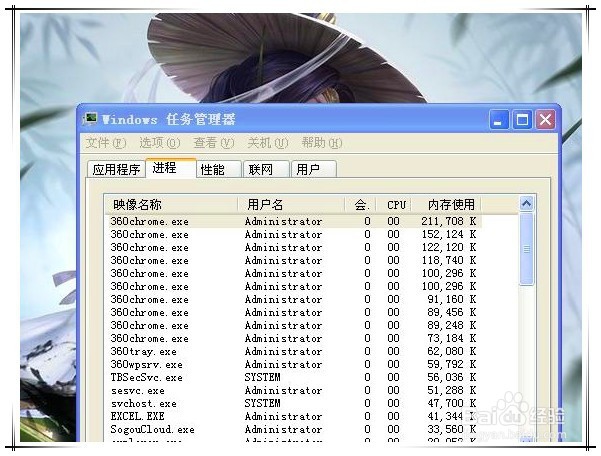Switch to the 性能 tab
This screenshot has height=456, width=601.
(218, 169)
